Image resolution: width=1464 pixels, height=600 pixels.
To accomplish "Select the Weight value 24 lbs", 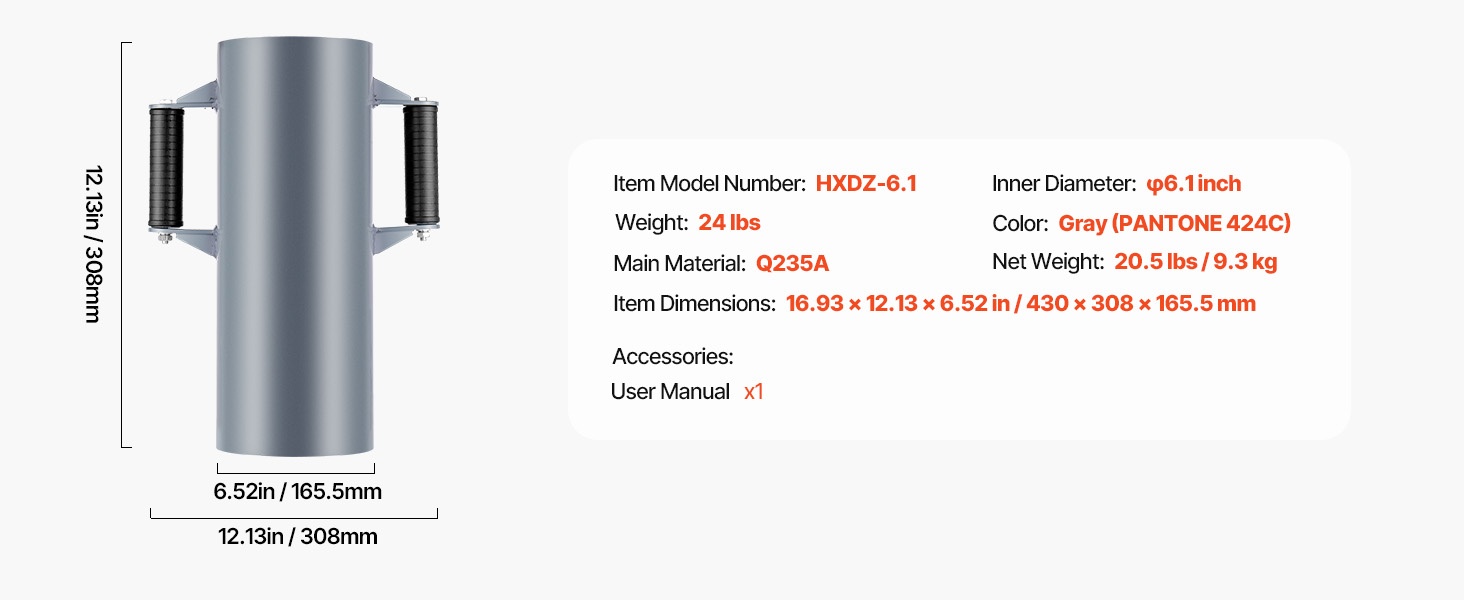I will pyautogui.click(x=730, y=223).
